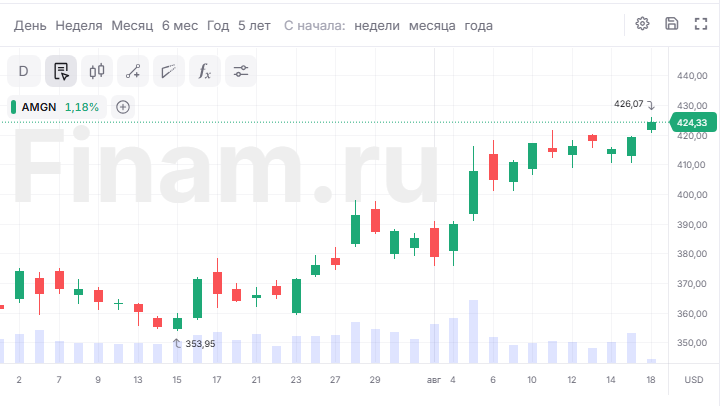
Task: Enter fullscreen mode via expand icon
Action: pyautogui.click(x=701, y=24)
